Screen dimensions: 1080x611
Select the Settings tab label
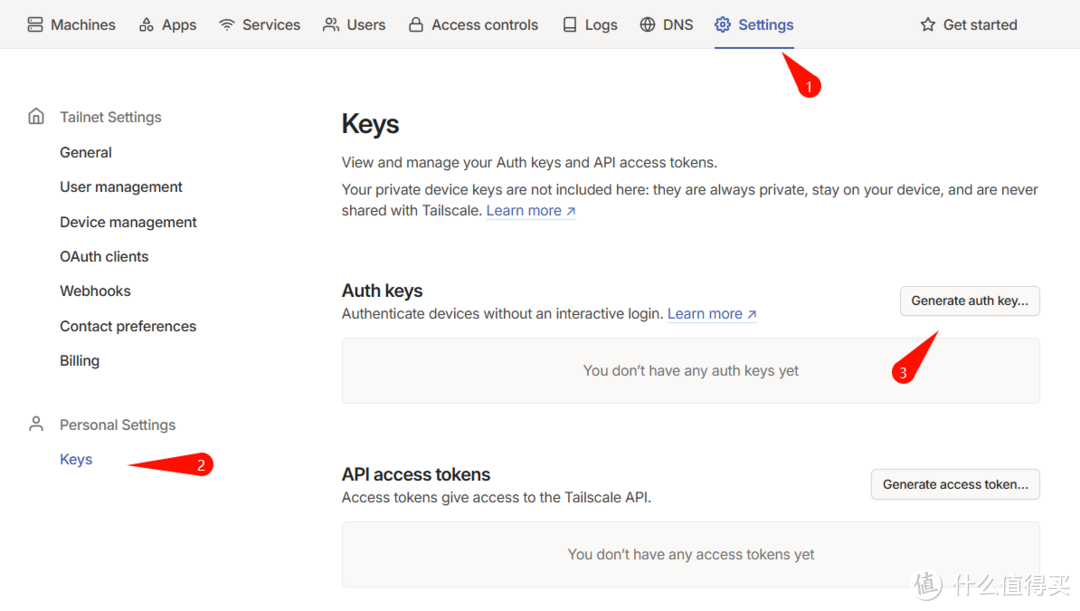766,25
